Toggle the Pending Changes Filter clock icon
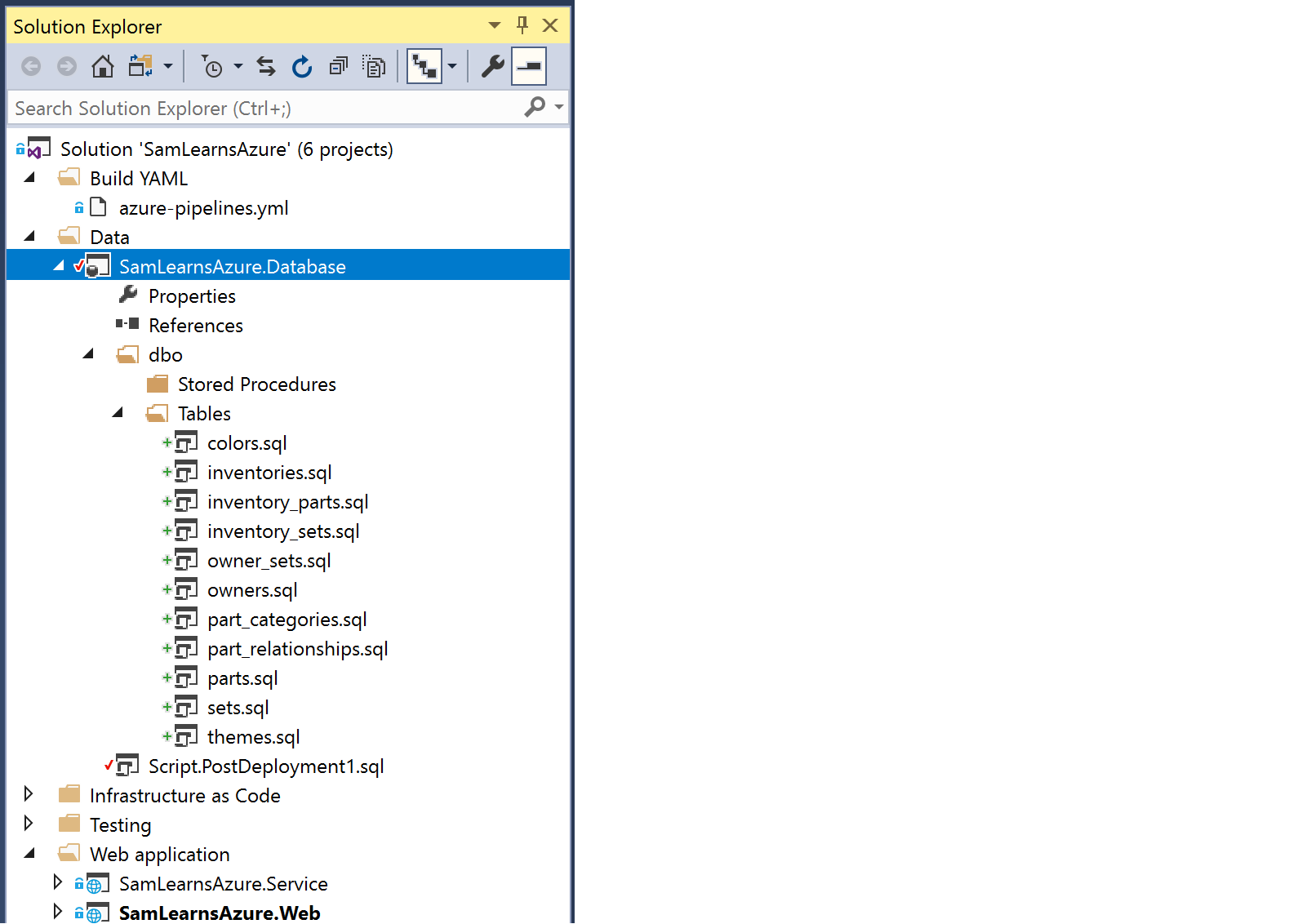1306x924 pixels. (x=212, y=66)
